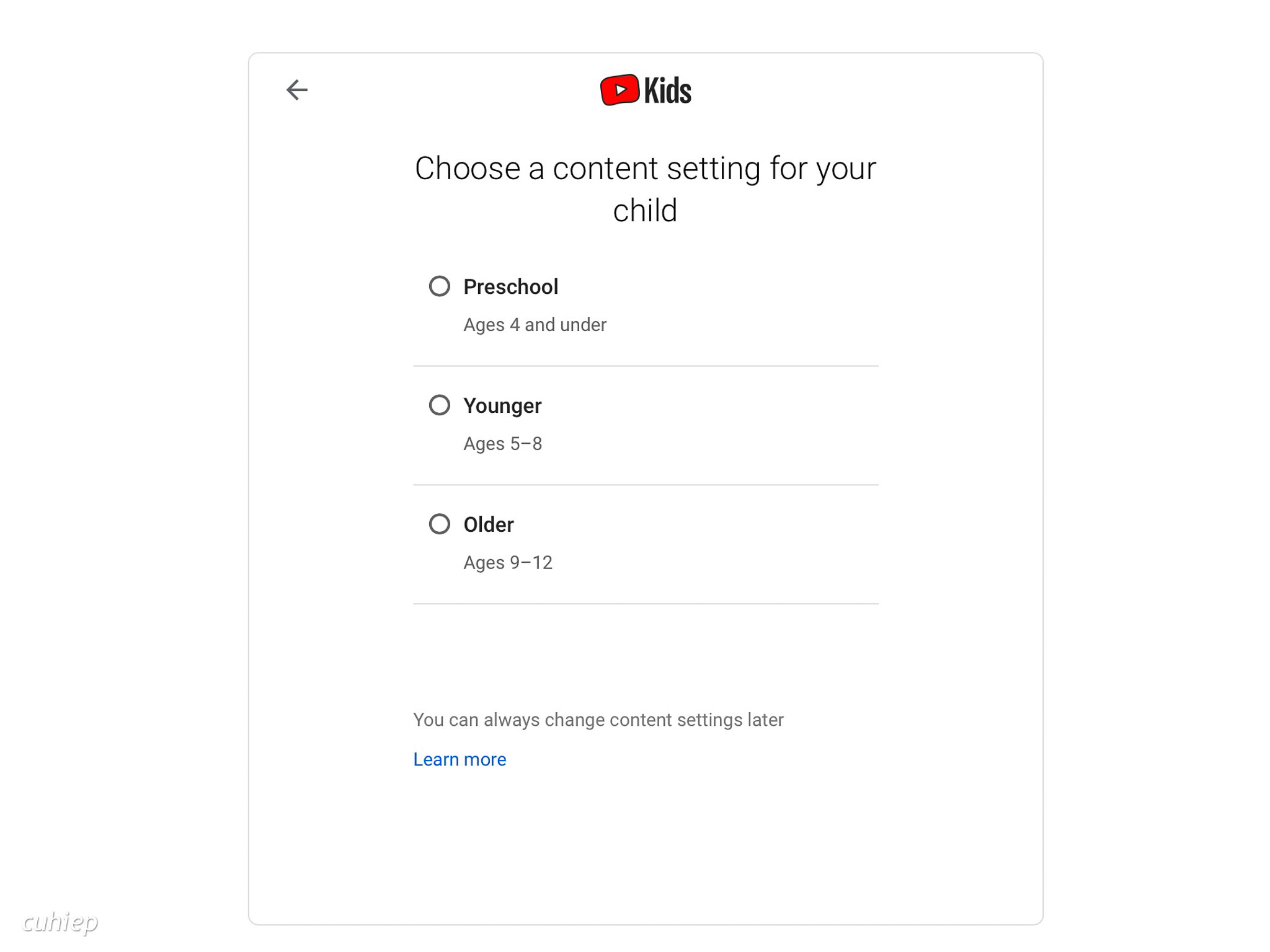Click the 'Ages 4 and under' description
Image resolution: width=1270 pixels, height=952 pixels.
[x=535, y=325]
